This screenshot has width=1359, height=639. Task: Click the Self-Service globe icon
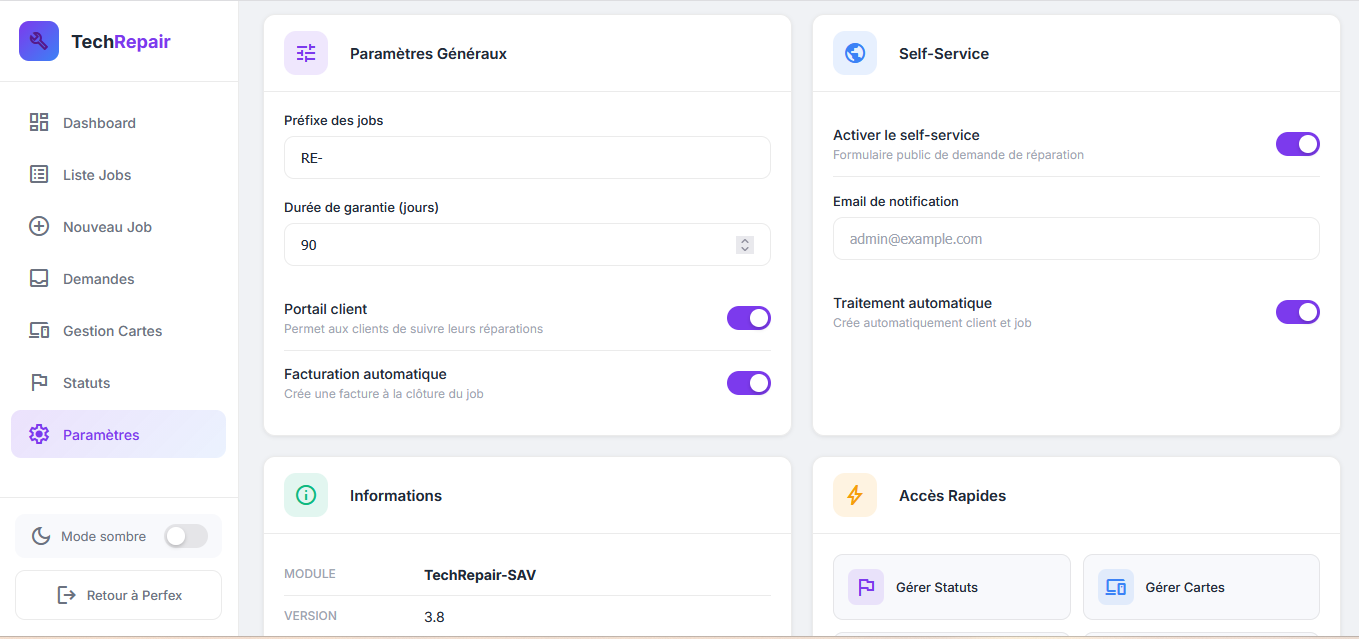coord(855,53)
